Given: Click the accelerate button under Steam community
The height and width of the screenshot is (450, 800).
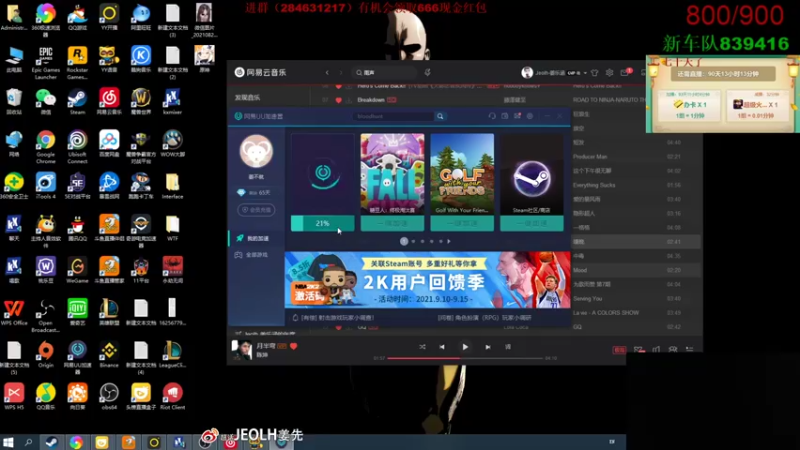Looking at the screenshot, I should click(532, 223).
